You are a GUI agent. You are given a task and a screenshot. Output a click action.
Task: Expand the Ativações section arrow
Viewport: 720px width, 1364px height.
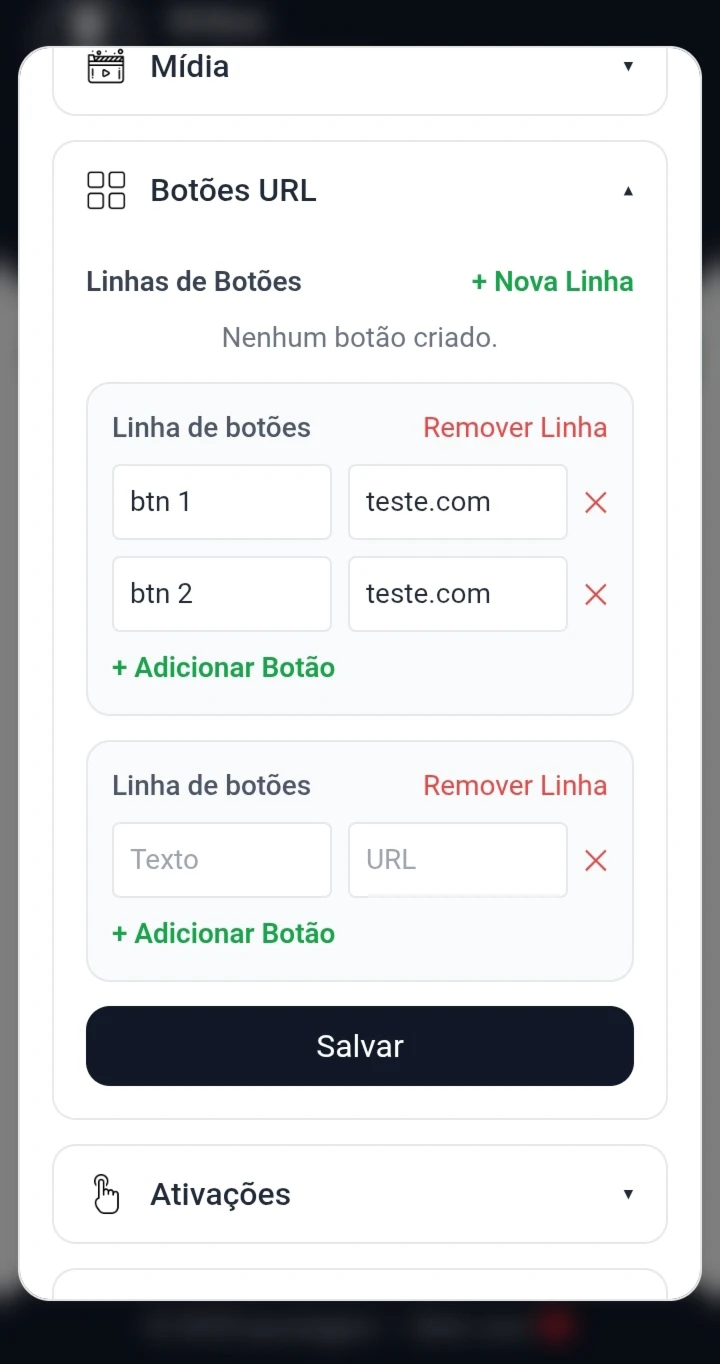coord(628,1194)
